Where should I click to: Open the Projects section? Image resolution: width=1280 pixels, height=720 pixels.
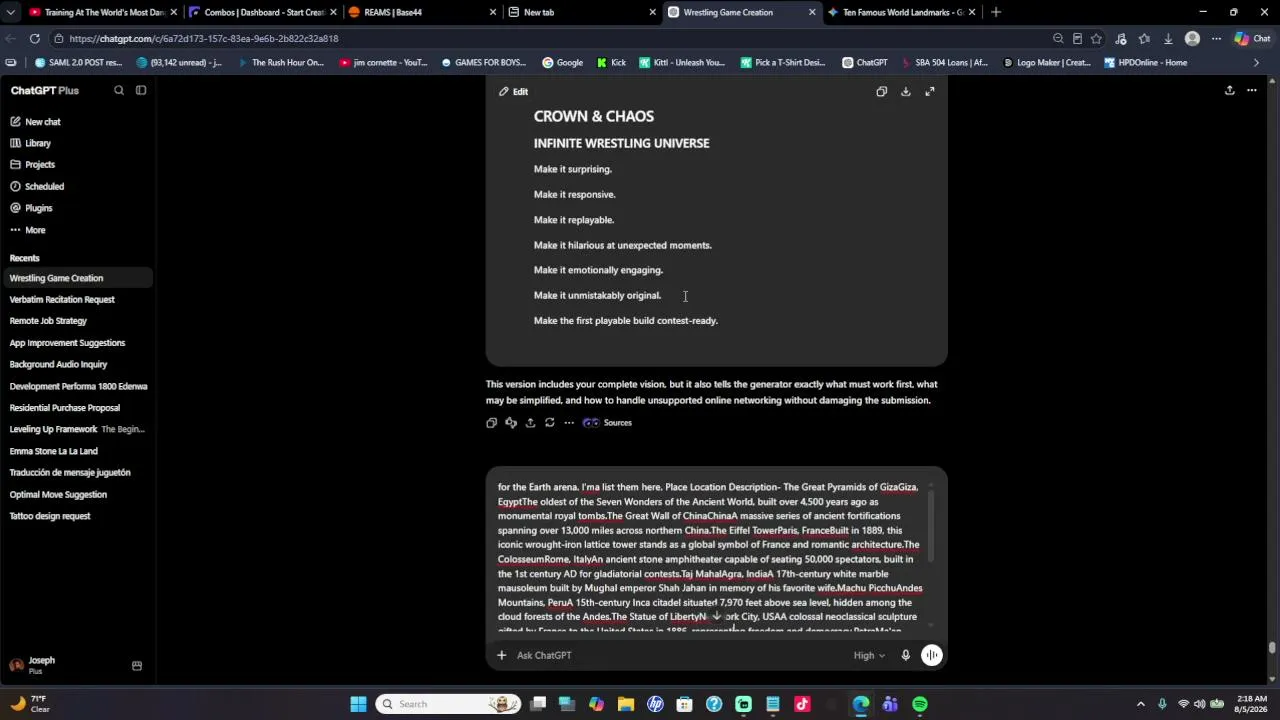tap(39, 164)
